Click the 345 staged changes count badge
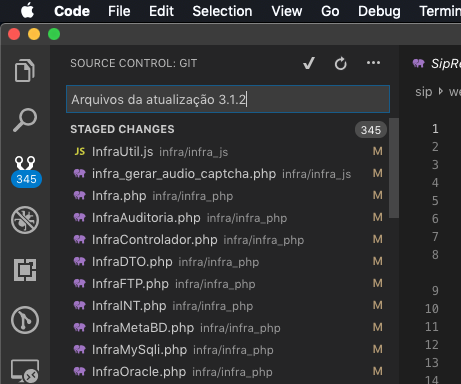 point(371,130)
